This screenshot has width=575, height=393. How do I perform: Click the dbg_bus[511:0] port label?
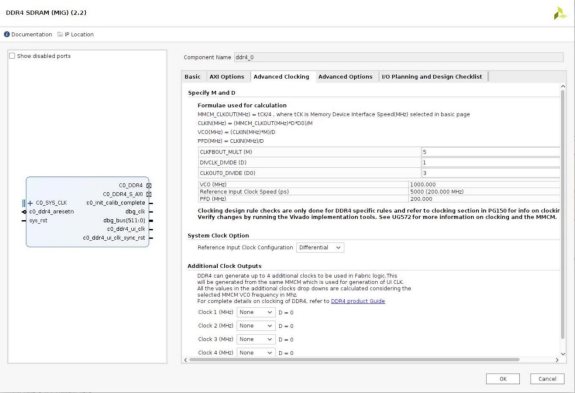124,220
